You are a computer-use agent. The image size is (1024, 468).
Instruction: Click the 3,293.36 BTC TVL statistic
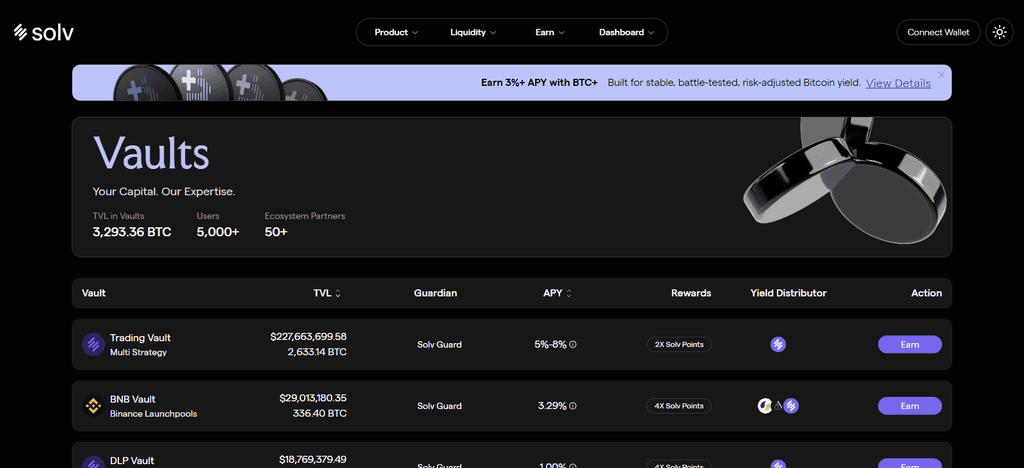(132, 232)
